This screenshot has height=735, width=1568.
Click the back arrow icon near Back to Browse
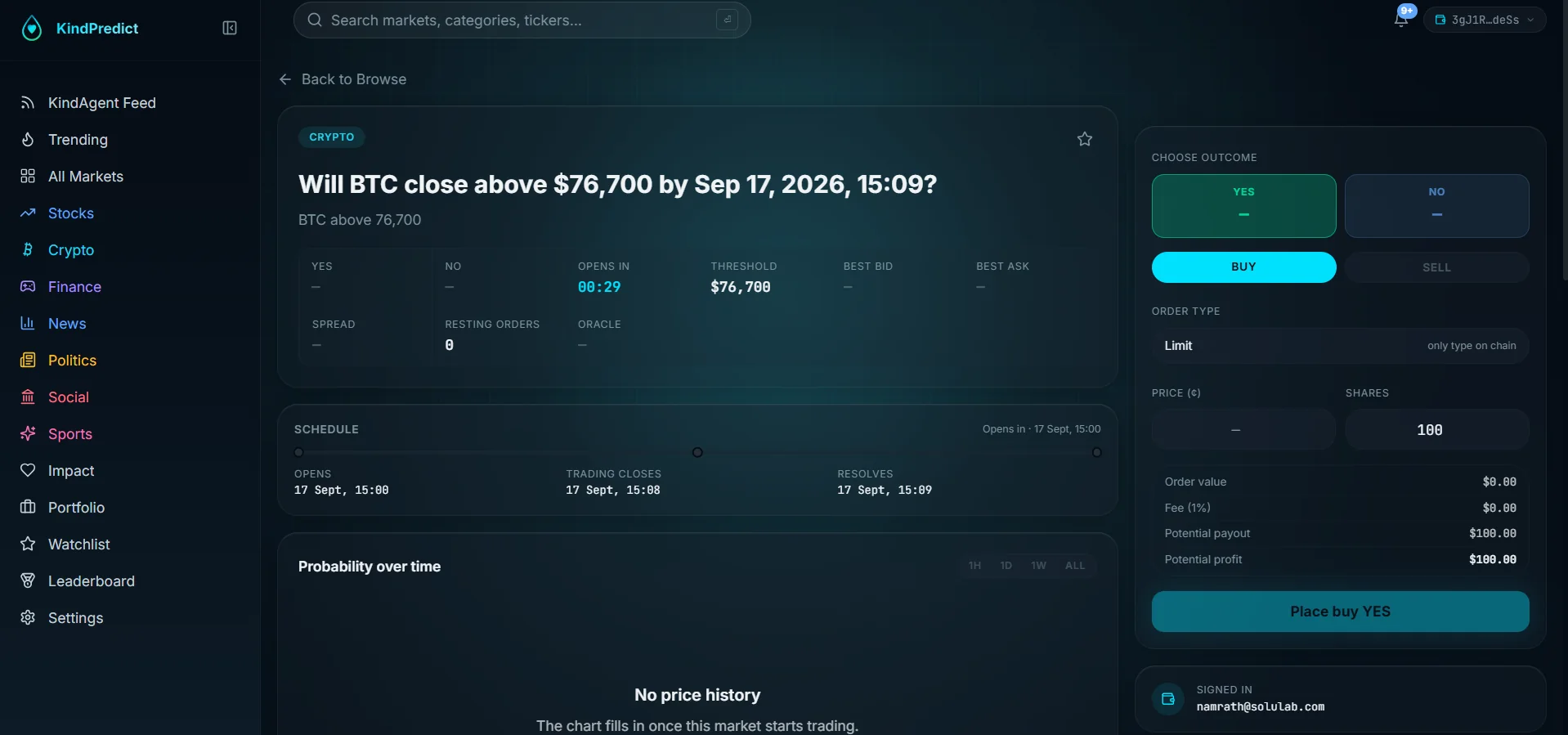point(285,79)
